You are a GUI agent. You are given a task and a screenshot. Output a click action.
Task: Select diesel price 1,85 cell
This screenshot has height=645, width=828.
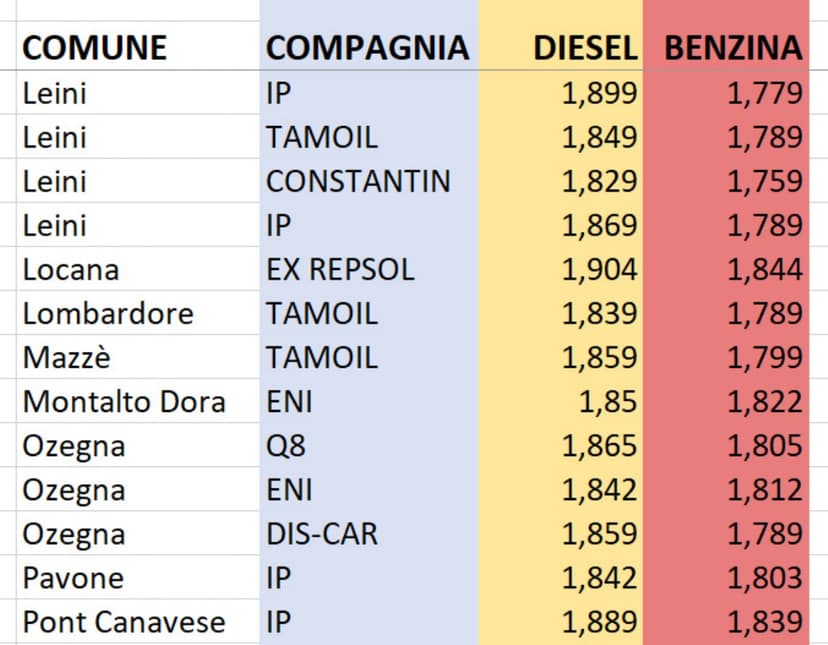tap(606, 402)
